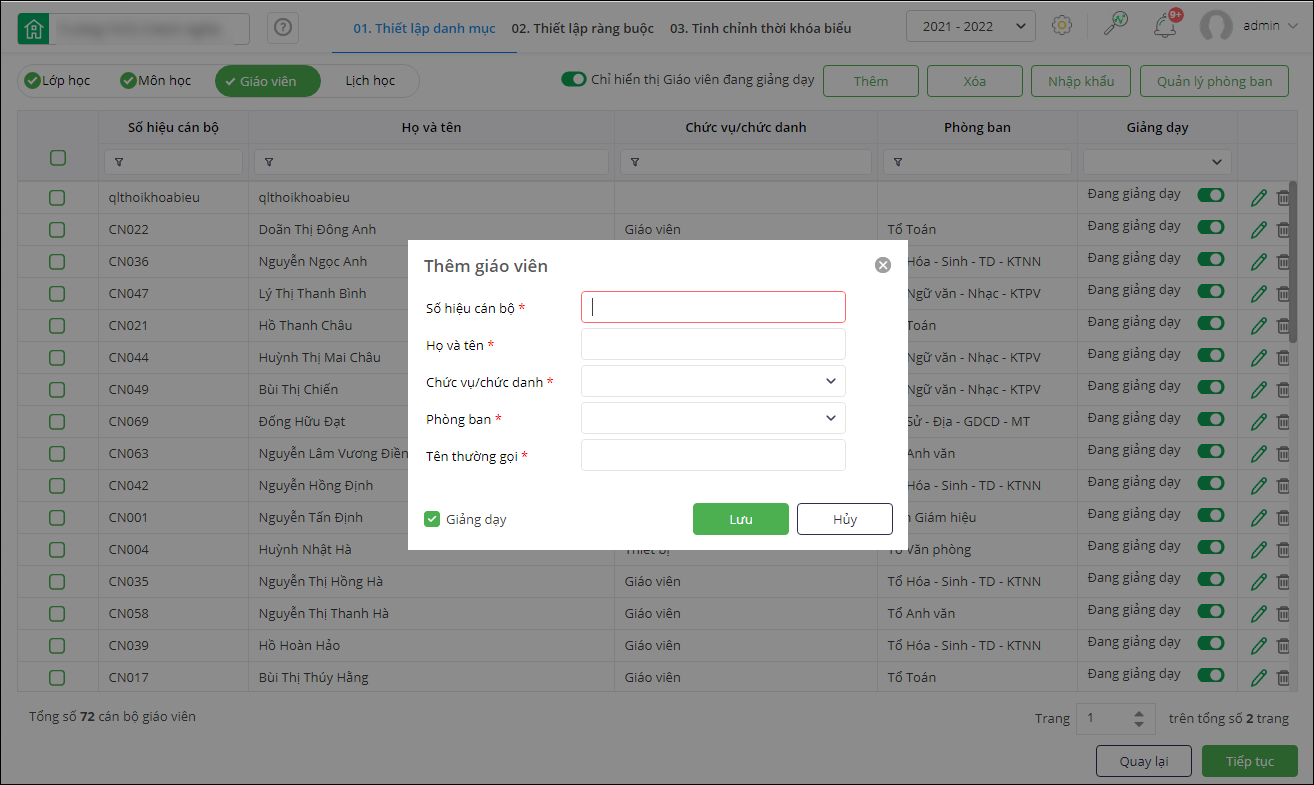1314x785 pixels.
Task: Close the Thêm giáo viên dialog
Action: [883, 265]
